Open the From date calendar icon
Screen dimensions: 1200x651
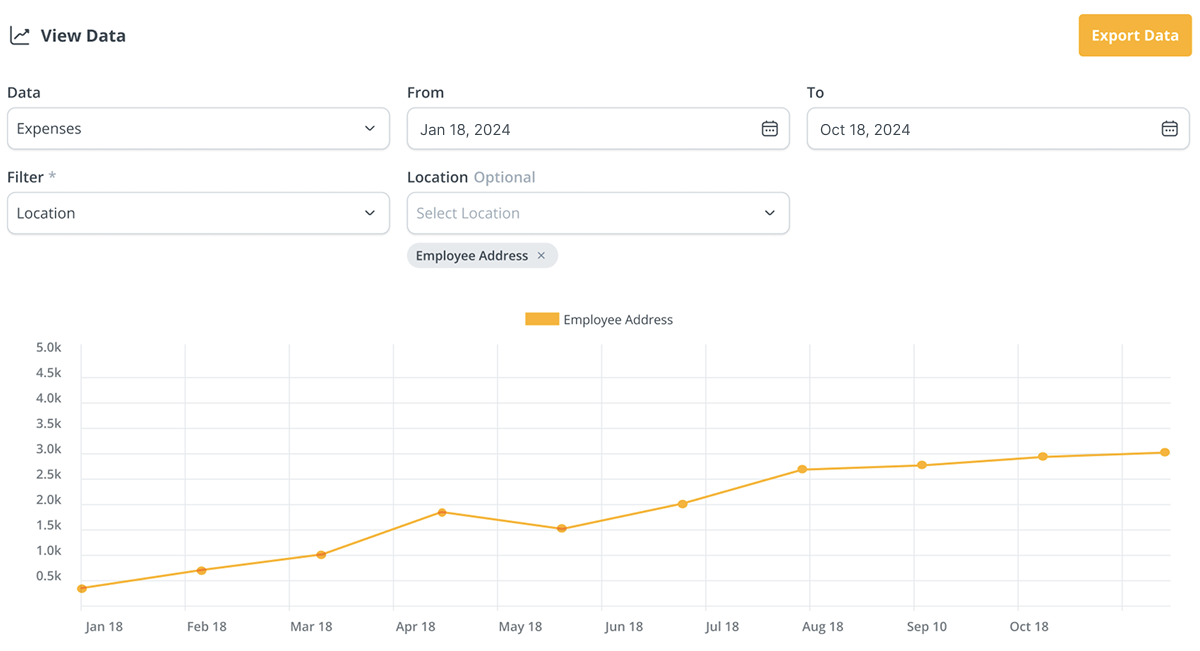coord(769,129)
